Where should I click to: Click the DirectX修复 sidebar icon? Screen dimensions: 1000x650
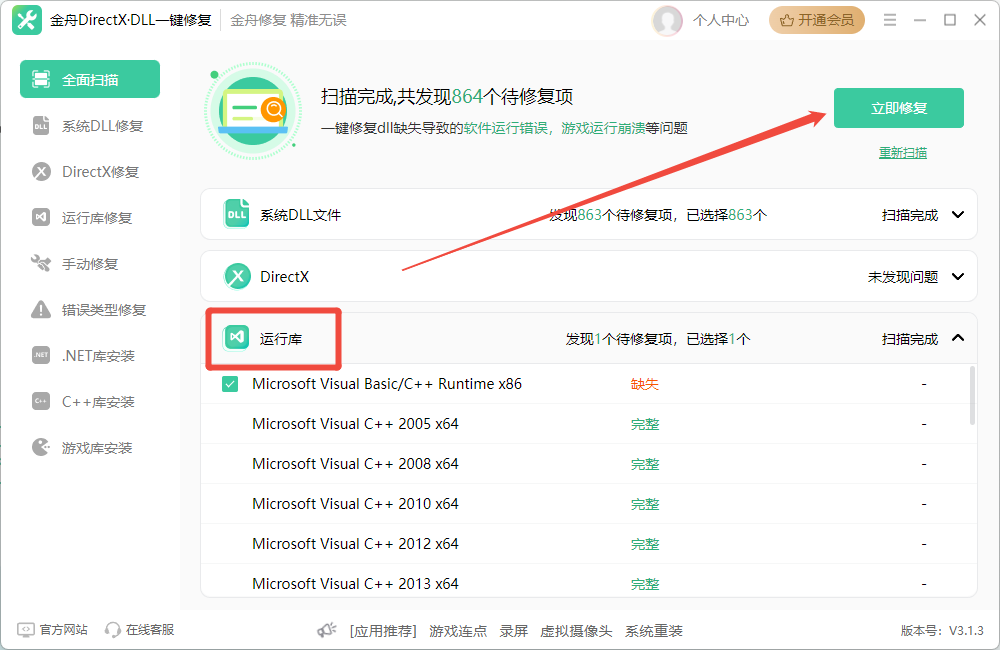(x=41, y=172)
